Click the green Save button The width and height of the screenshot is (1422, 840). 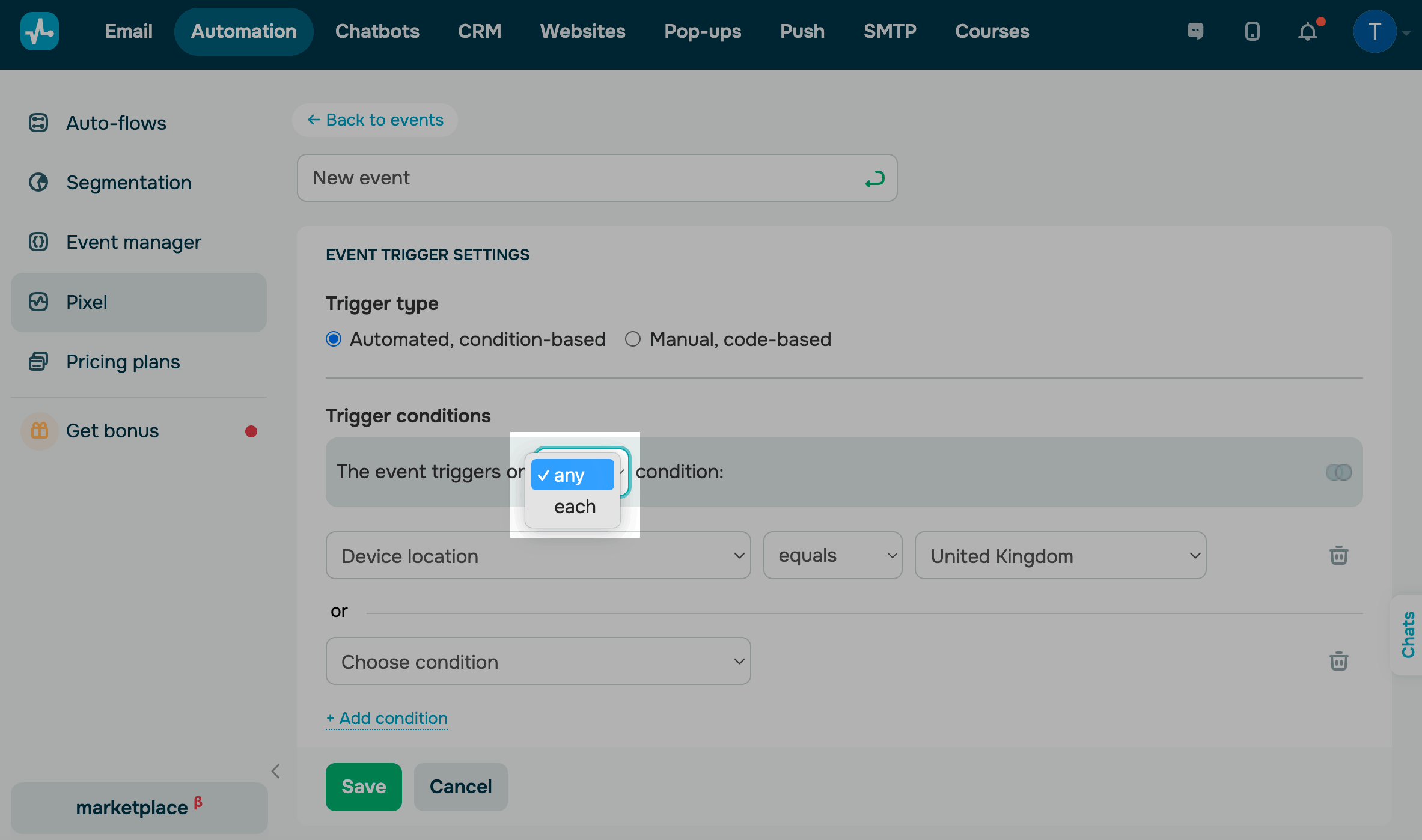[x=364, y=787]
